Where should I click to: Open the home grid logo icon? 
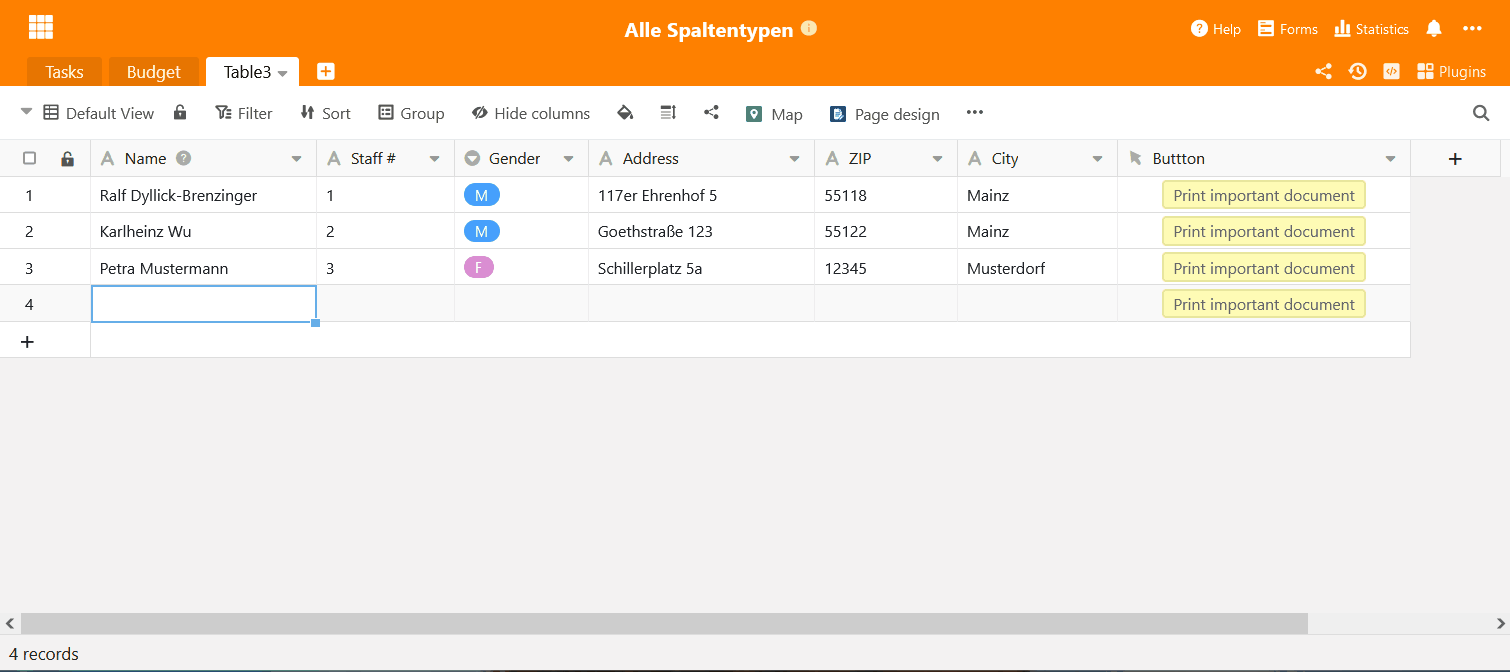pos(41,28)
